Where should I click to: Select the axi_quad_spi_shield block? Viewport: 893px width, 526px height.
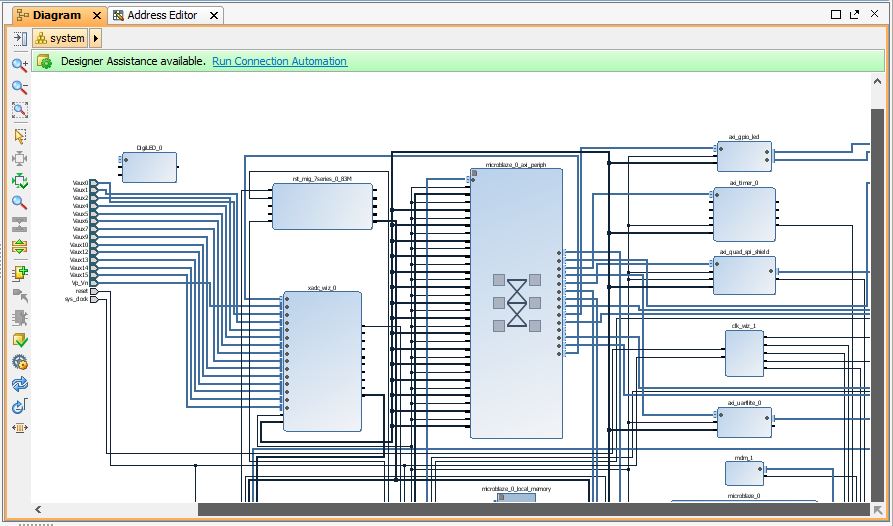pyautogui.click(x=744, y=275)
